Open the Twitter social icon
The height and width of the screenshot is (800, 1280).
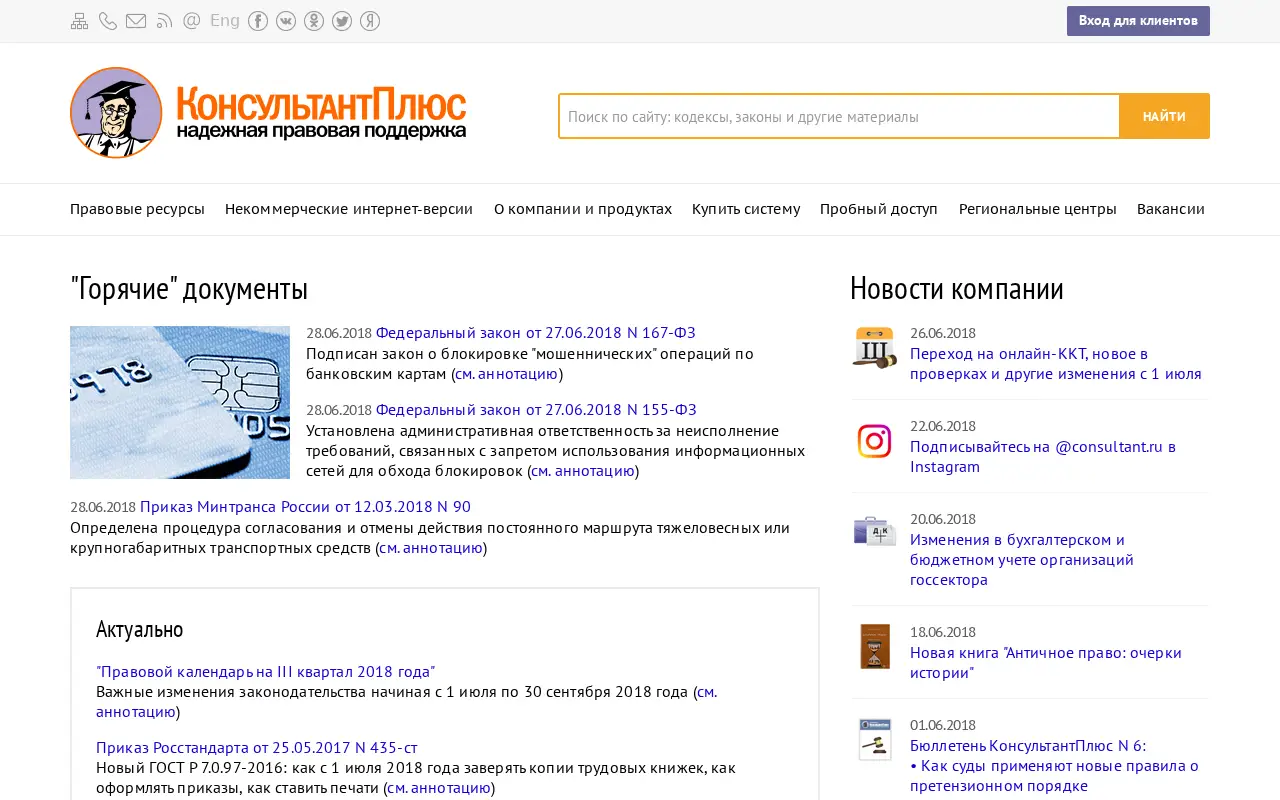[x=342, y=21]
